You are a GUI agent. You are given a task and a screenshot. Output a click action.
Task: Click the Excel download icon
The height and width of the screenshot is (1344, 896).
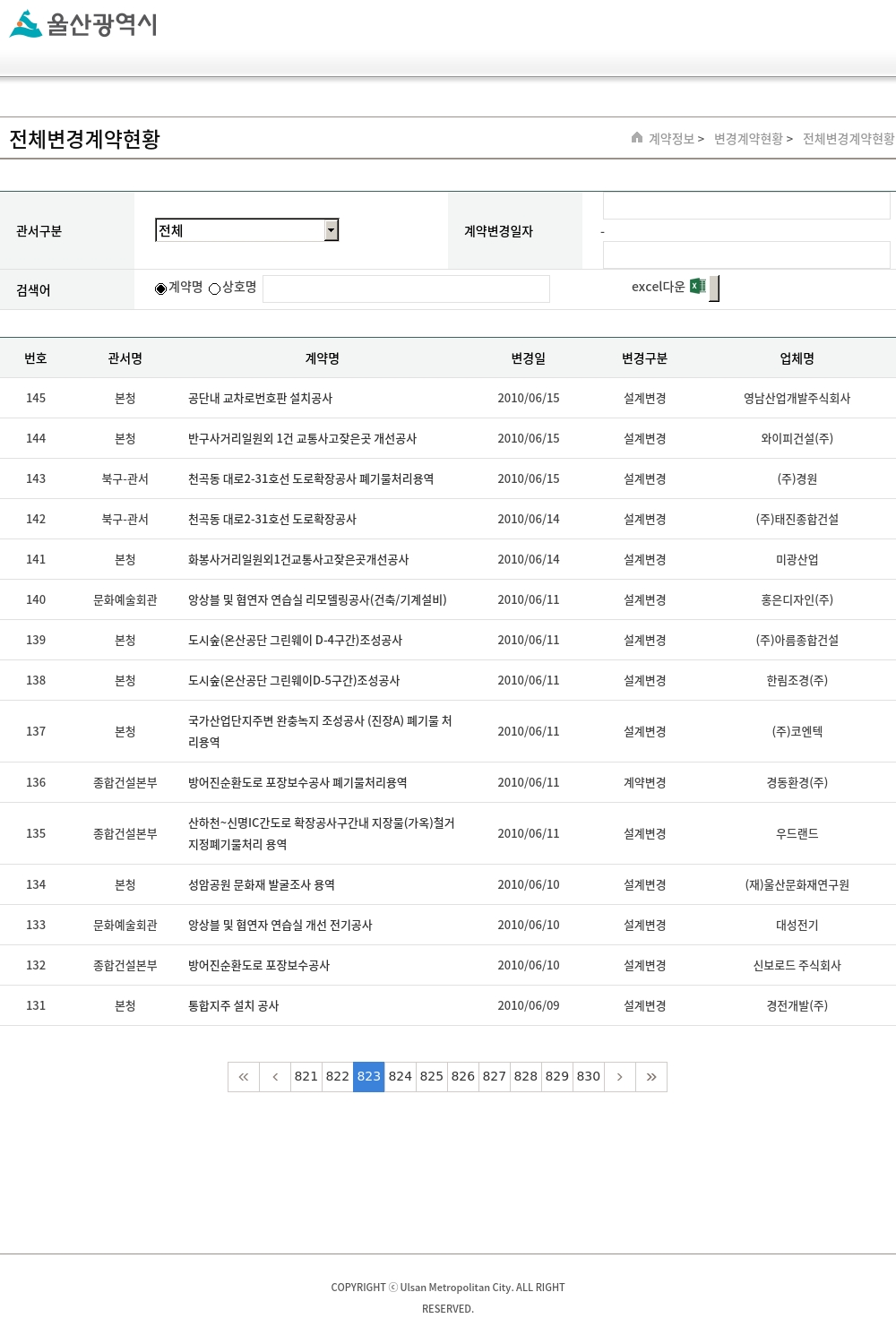pos(698,287)
